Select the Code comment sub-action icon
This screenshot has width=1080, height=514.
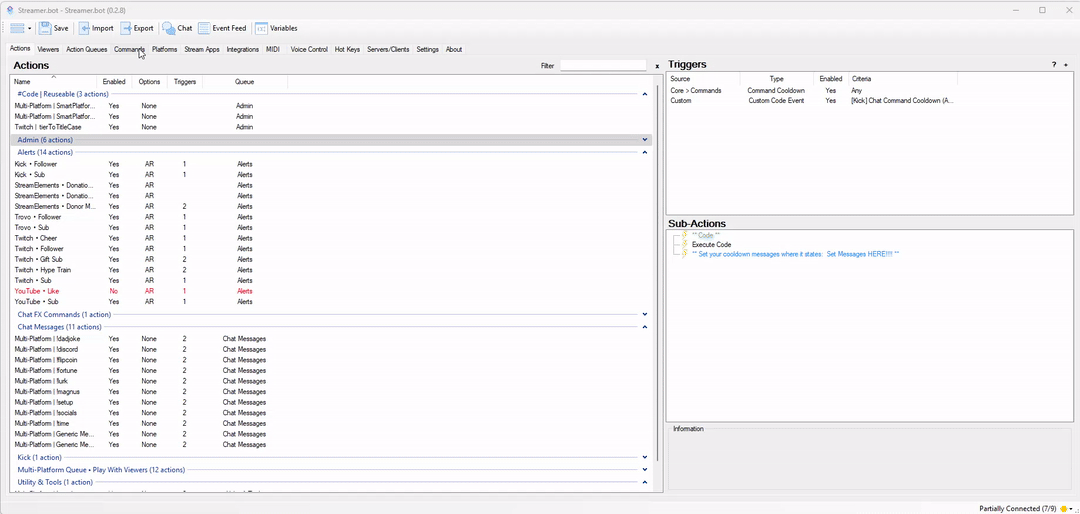tap(685, 235)
